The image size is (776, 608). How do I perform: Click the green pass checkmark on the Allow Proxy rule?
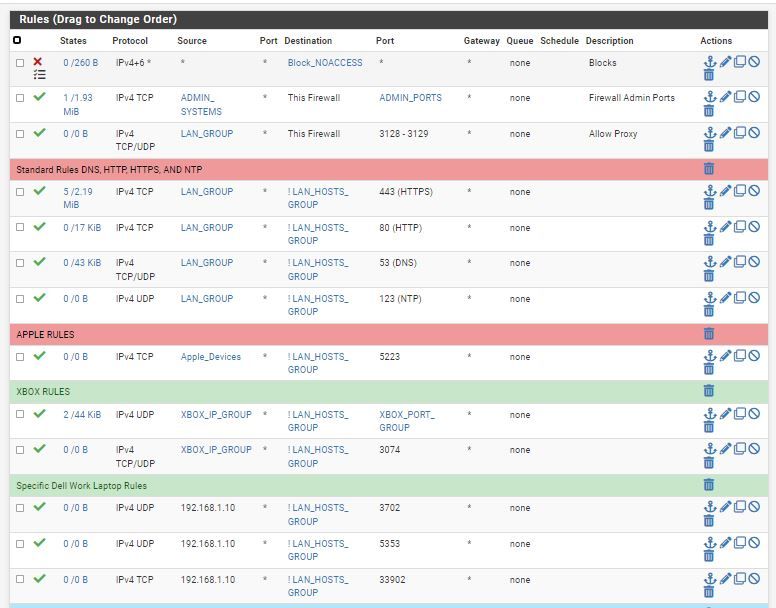39,133
